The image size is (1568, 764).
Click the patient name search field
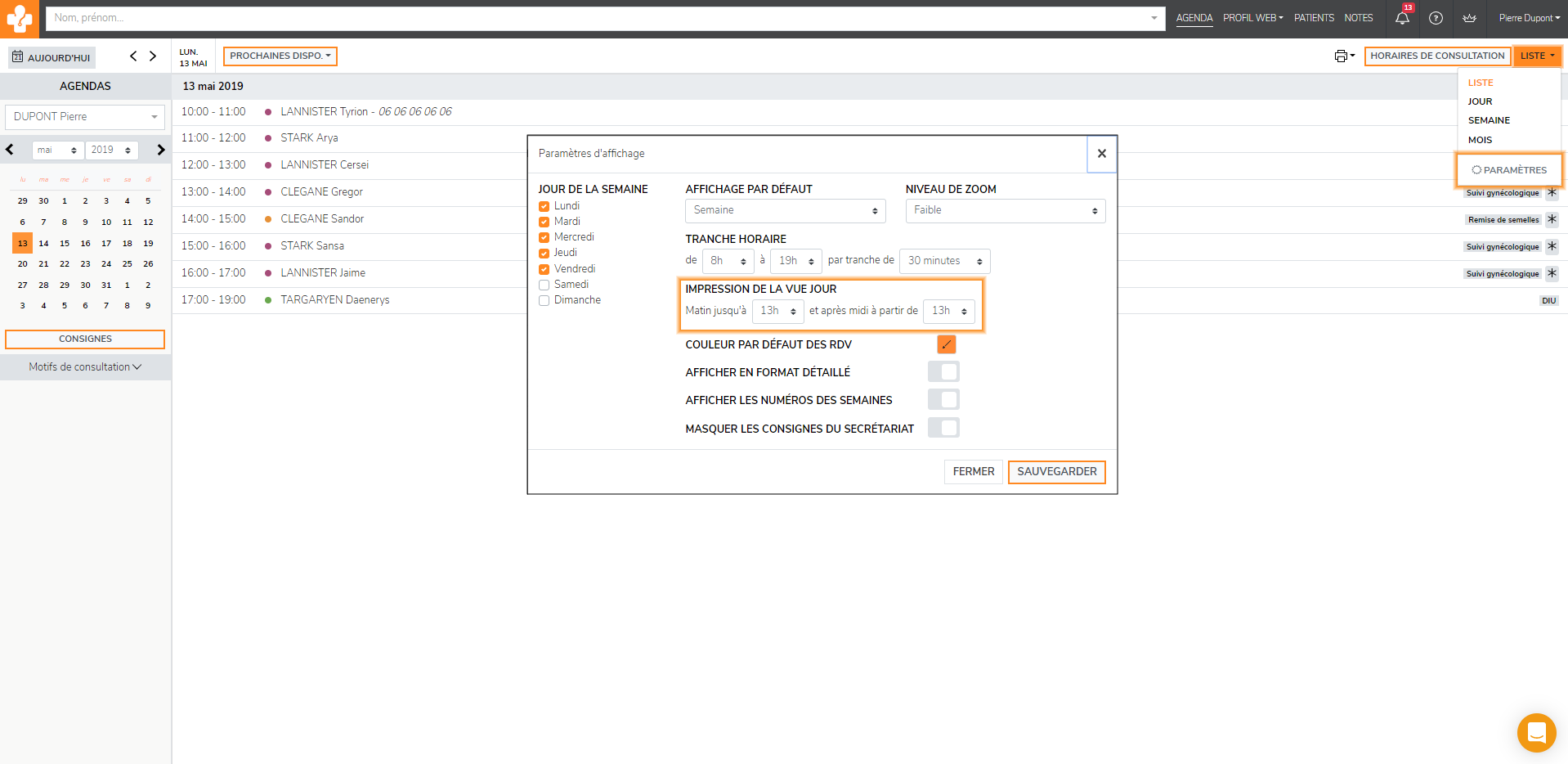pos(597,18)
